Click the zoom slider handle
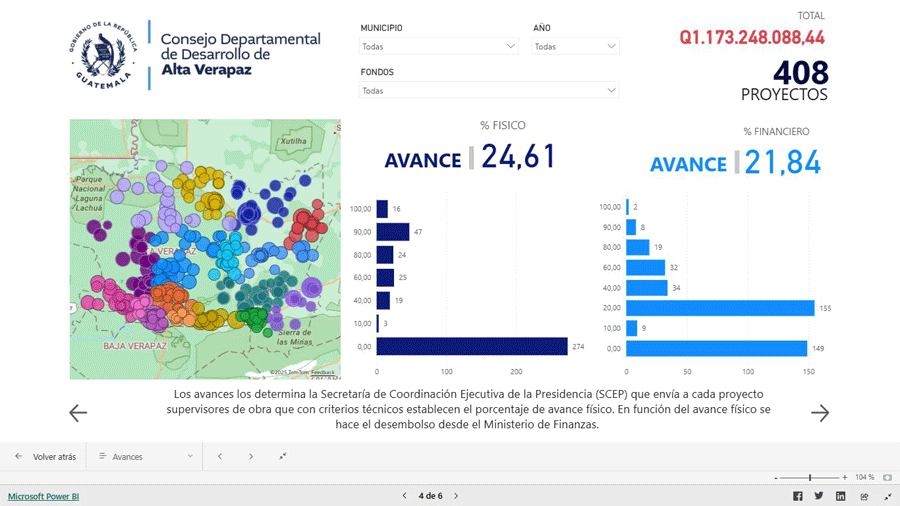 pyautogui.click(x=810, y=478)
